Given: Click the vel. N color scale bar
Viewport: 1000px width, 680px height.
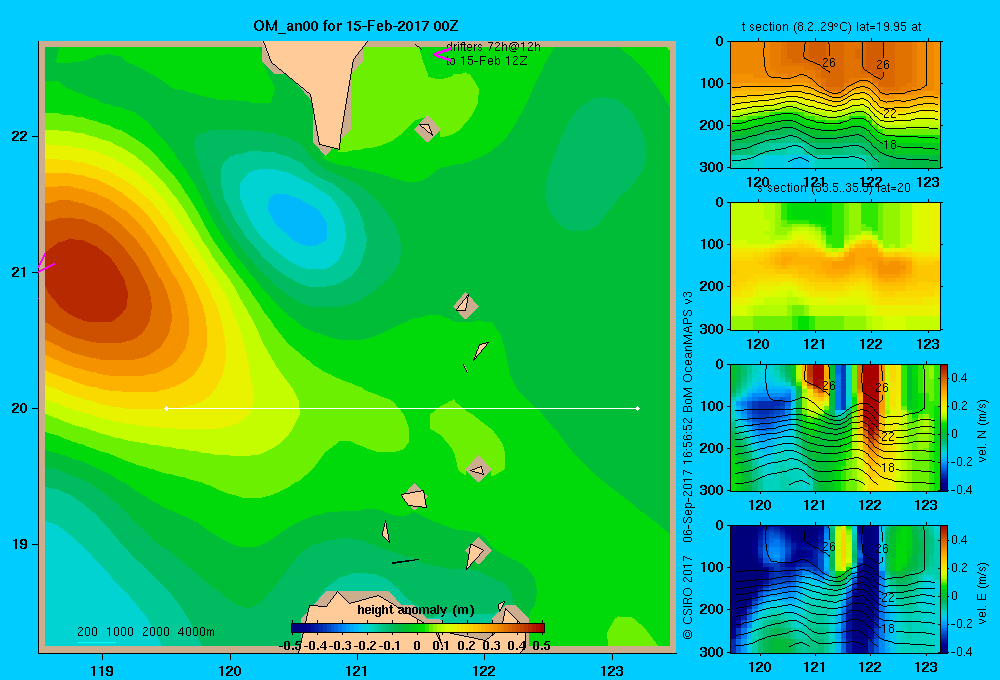Looking at the screenshot, I should click(x=944, y=427).
